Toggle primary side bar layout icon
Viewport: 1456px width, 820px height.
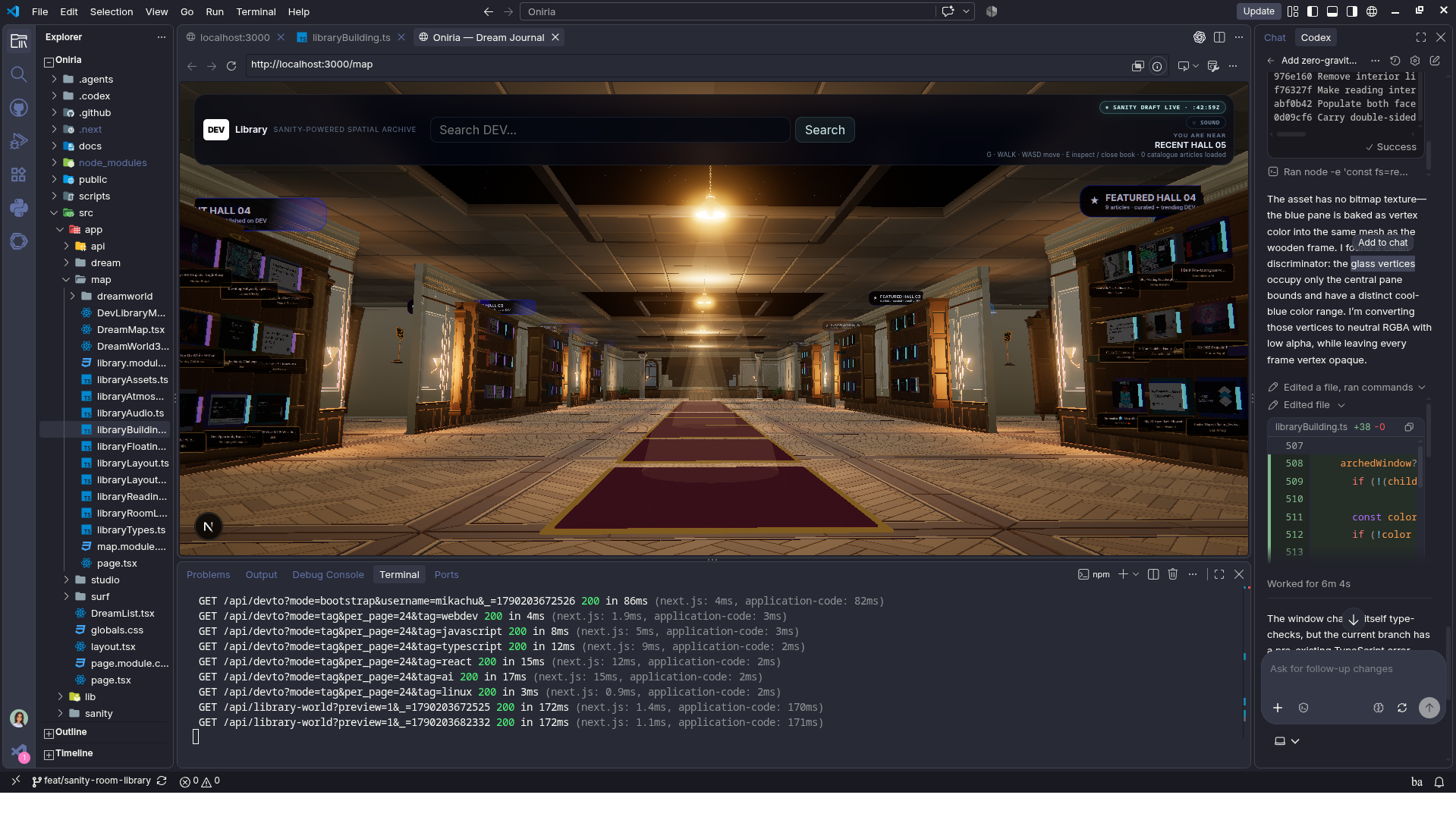pos(1313,11)
